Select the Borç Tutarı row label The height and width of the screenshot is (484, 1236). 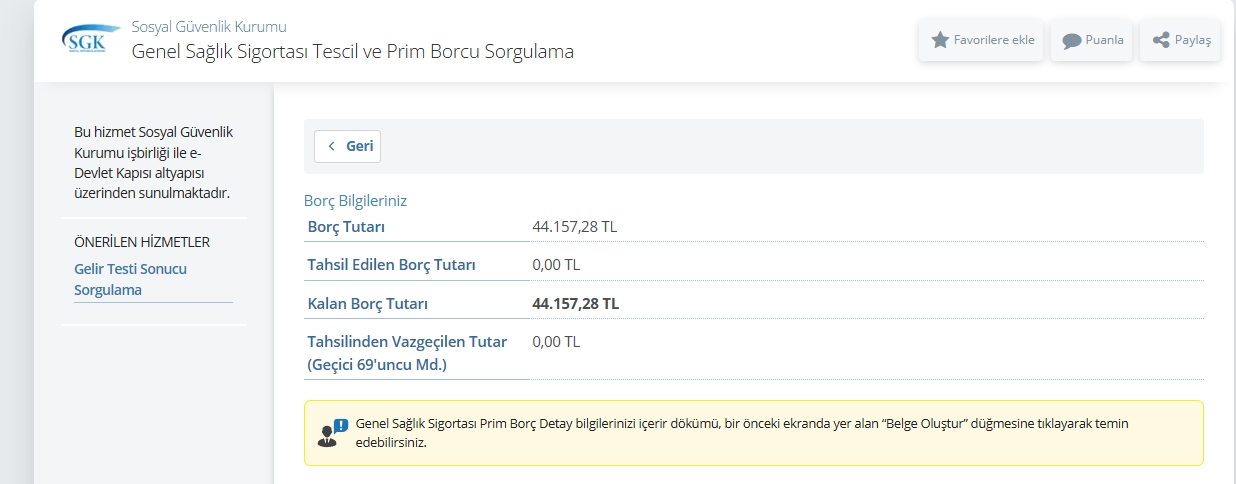[x=346, y=227]
